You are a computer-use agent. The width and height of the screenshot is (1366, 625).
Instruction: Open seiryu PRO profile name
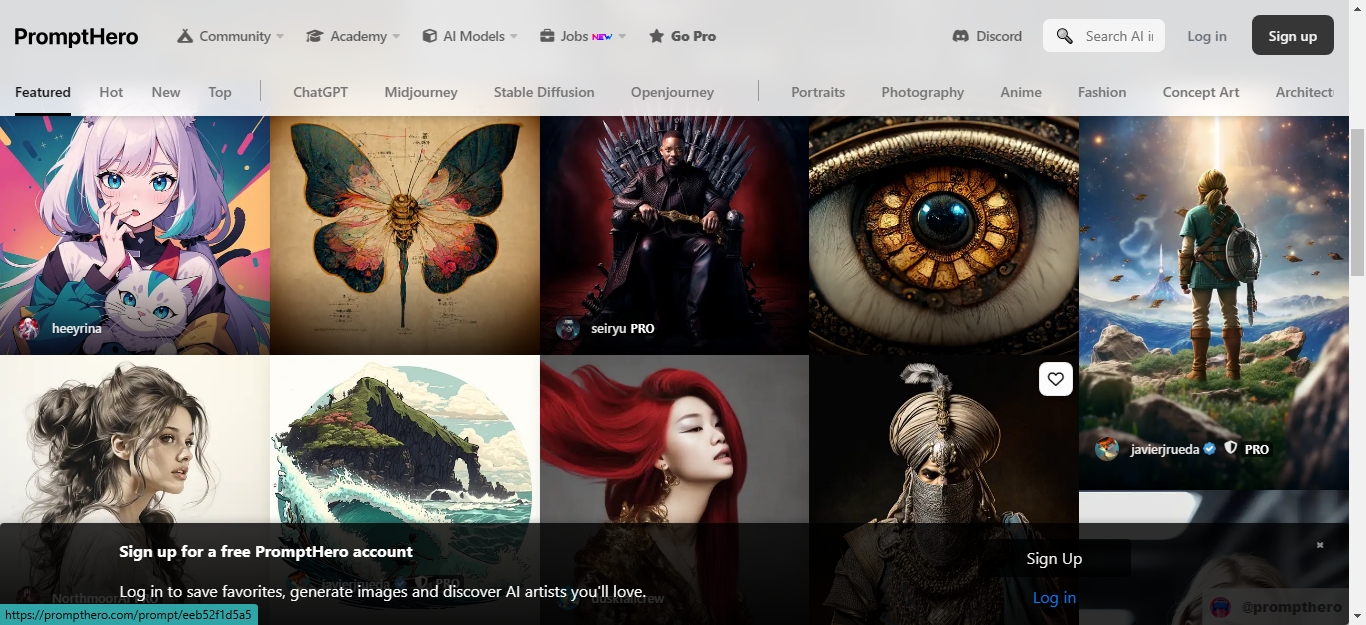(623, 328)
